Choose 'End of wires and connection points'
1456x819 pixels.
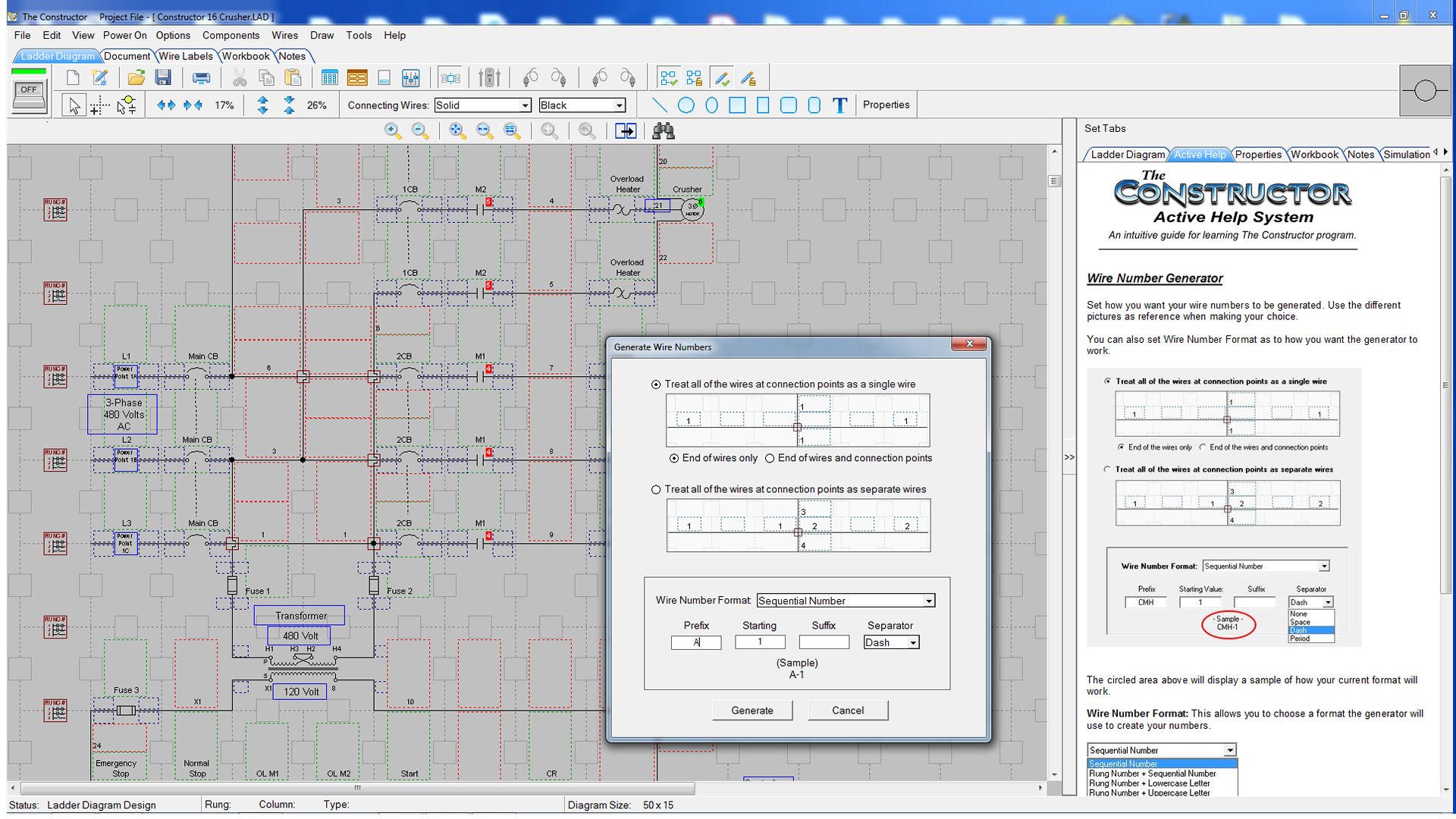pos(770,458)
